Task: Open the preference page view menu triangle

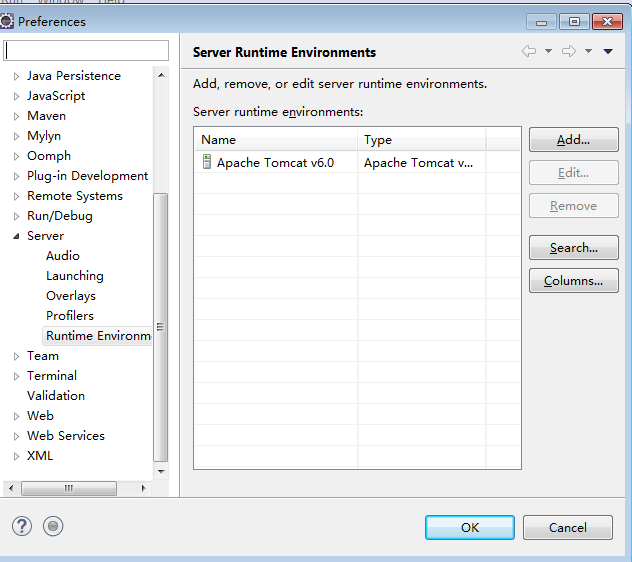Action: pos(608,51)
